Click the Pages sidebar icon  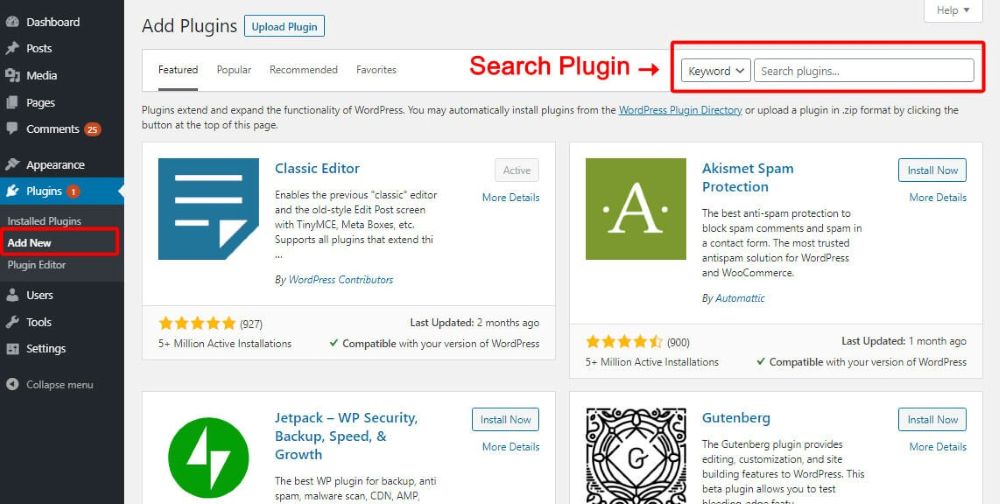12,103
